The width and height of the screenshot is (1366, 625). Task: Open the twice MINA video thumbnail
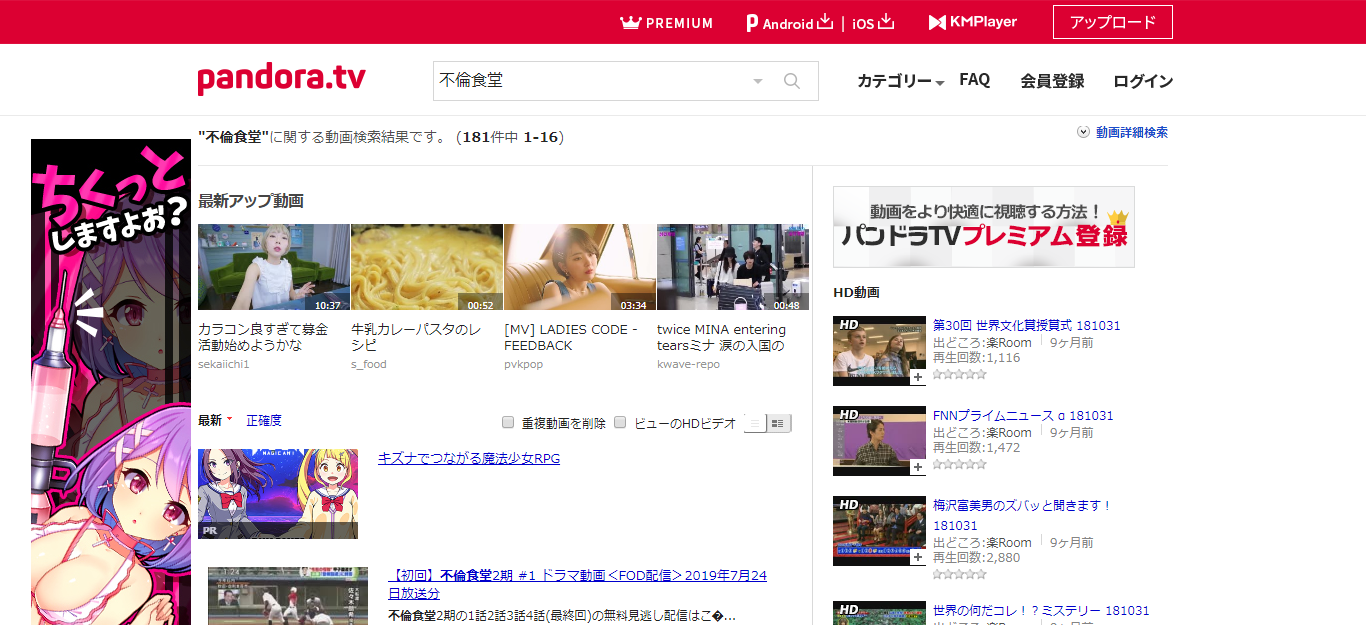pyautogui.click(x=733, y=267)
